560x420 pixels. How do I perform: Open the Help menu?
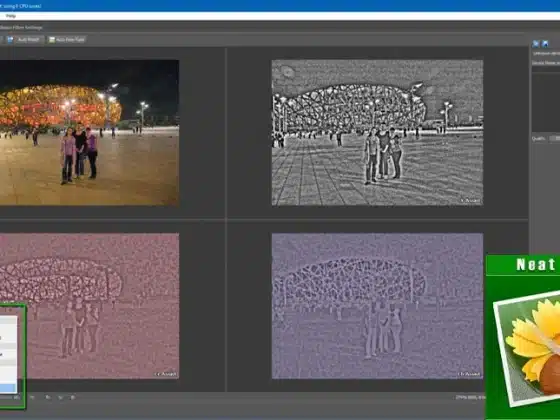(x=11, y=16)
